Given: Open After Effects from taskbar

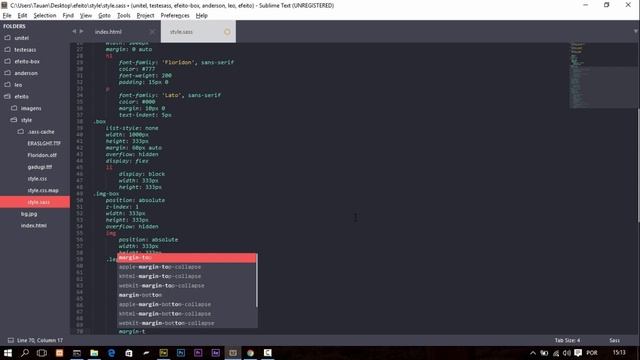Looking at the screenshot, I should point(216,353).
